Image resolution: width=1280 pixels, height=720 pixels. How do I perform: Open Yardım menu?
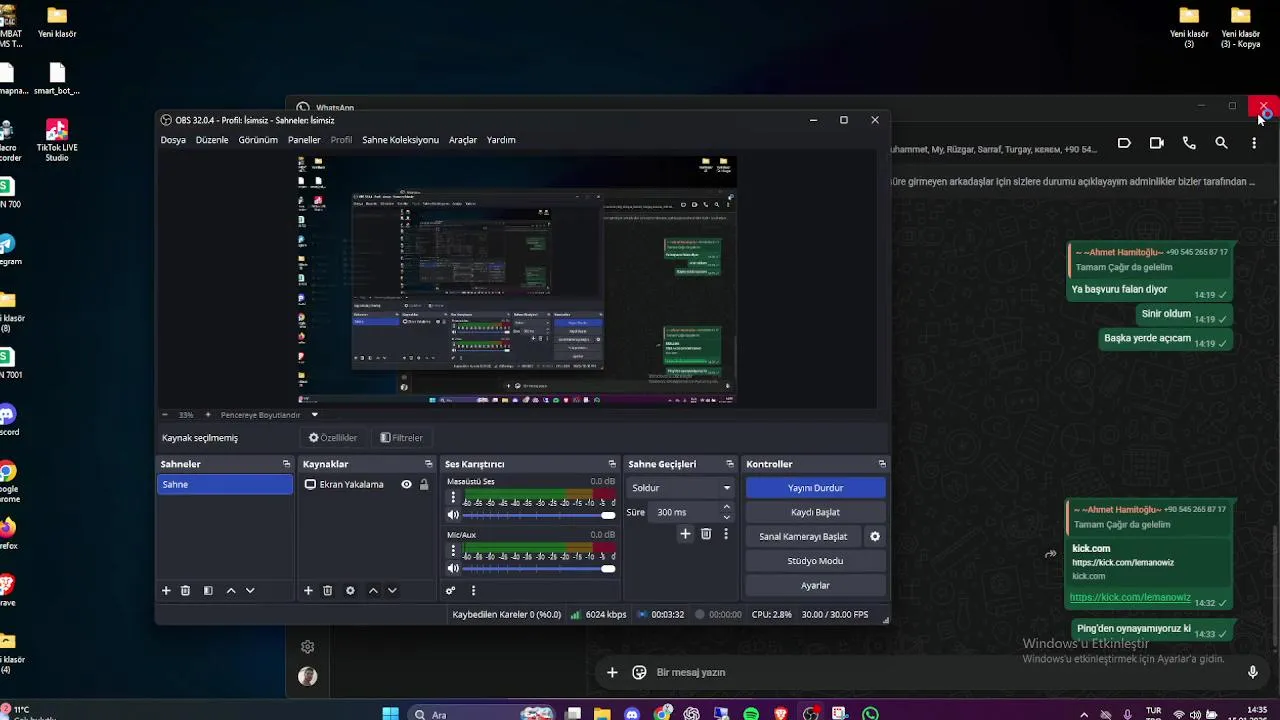[x=501, y=140]
